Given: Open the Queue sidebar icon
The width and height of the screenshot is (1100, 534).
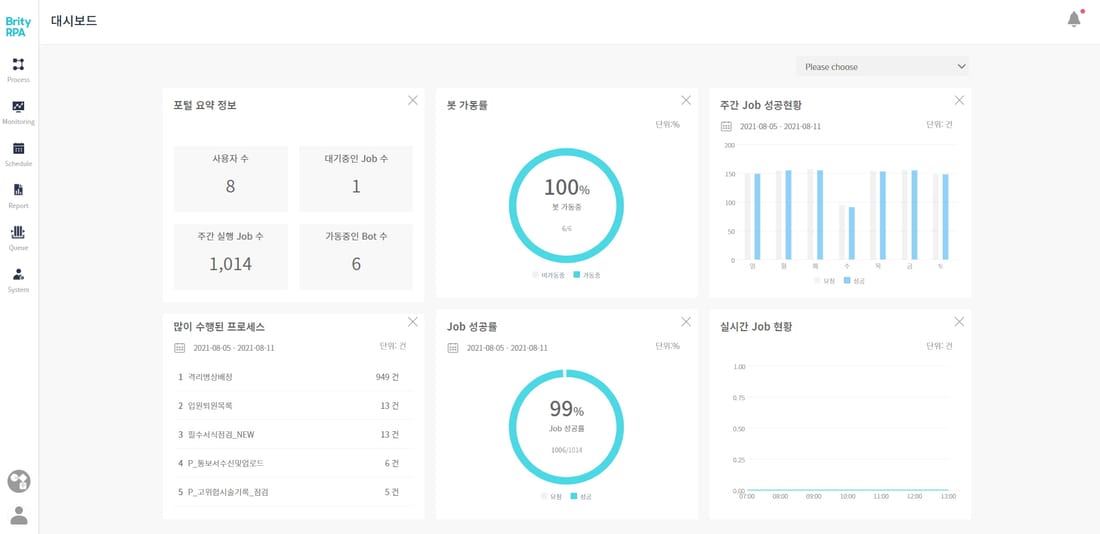Looking at the screenshot, I should pos(19,238).
